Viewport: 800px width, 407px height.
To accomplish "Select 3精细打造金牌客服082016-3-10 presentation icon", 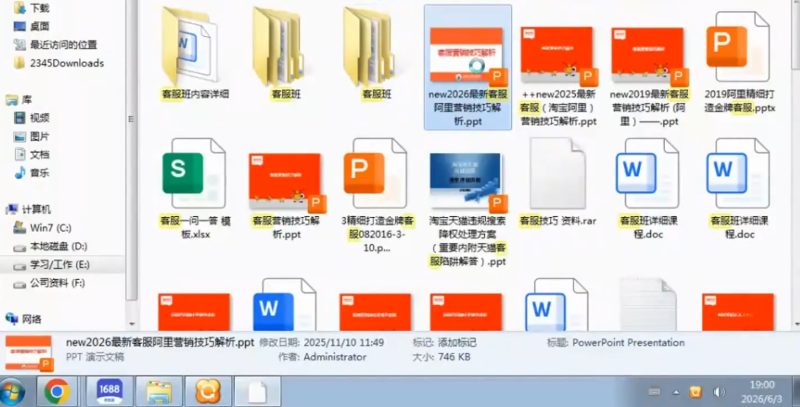I will click(377, 173).
